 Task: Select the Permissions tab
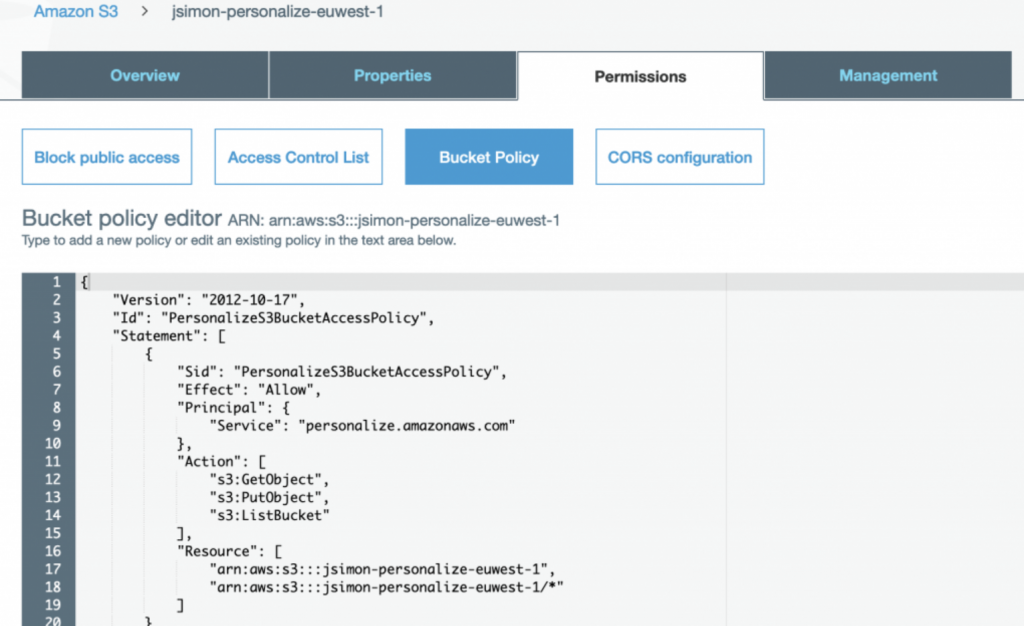tap(640, 76)
